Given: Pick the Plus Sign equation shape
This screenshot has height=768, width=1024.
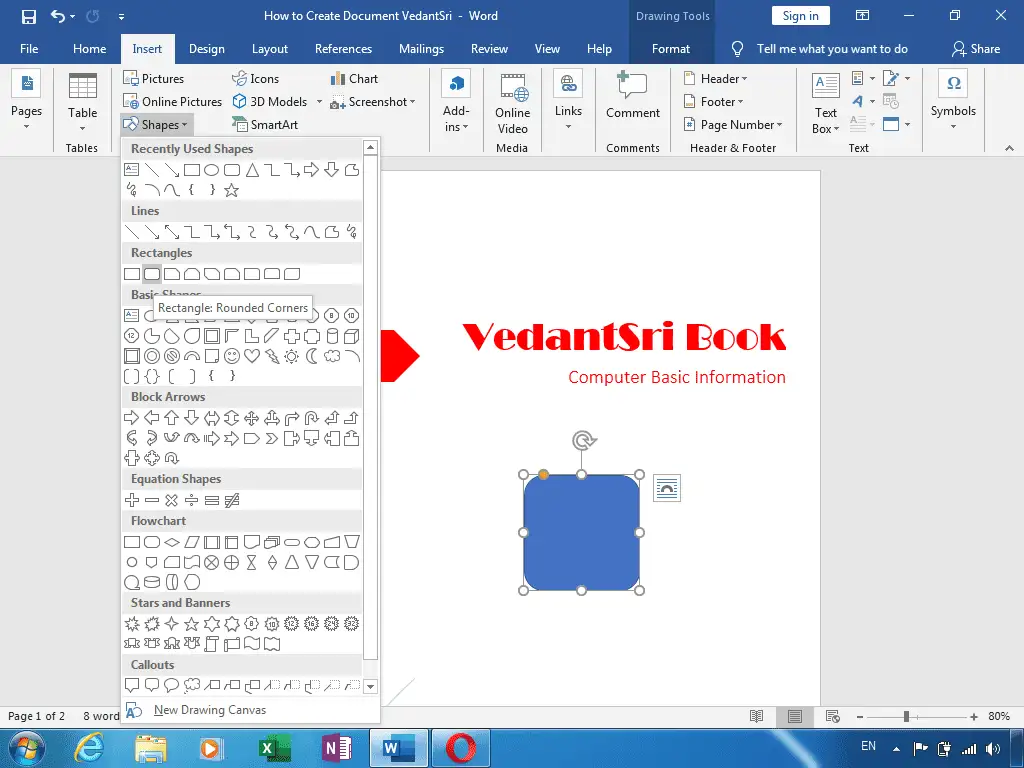Looking at the screenshot, I should coord(132,500).
